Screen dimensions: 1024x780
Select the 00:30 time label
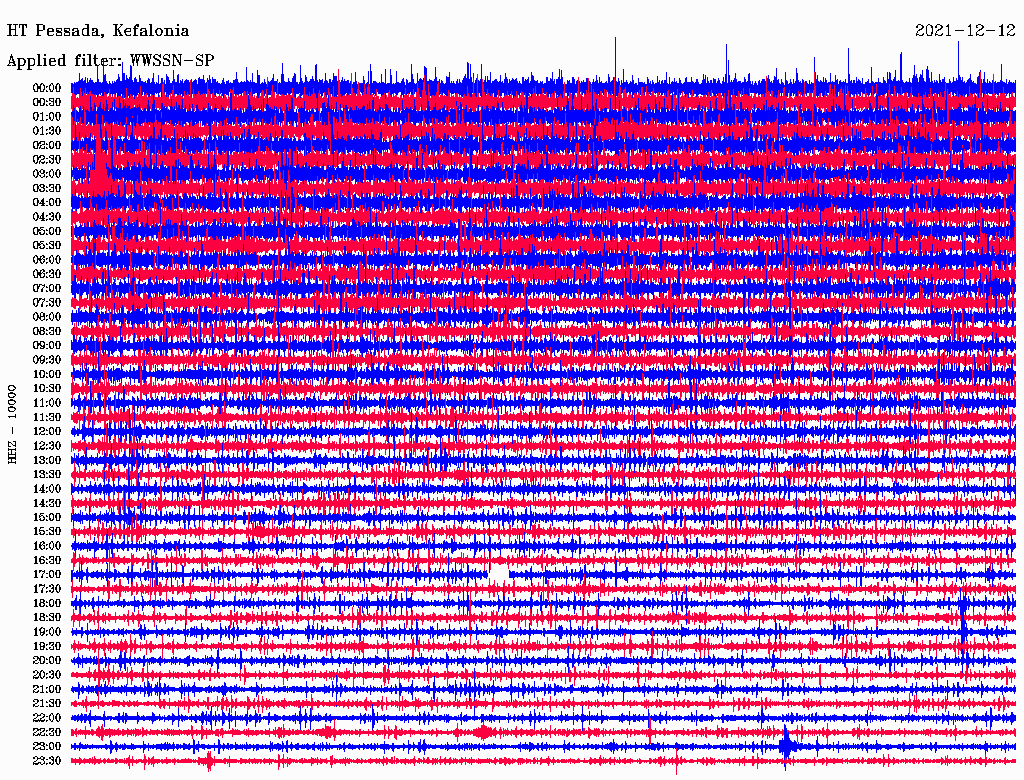coord(47,103)
